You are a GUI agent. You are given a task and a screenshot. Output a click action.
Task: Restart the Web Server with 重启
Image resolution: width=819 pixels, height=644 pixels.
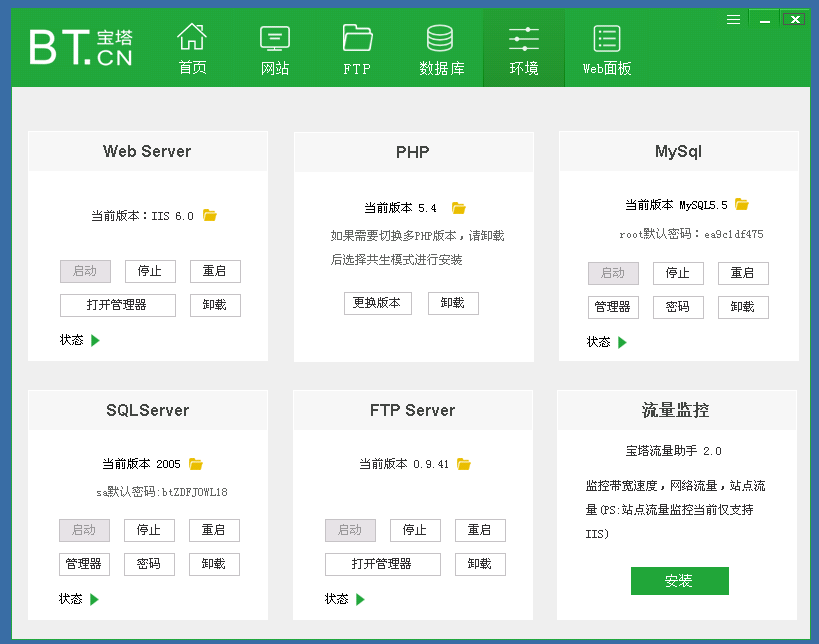pos(215,271)
